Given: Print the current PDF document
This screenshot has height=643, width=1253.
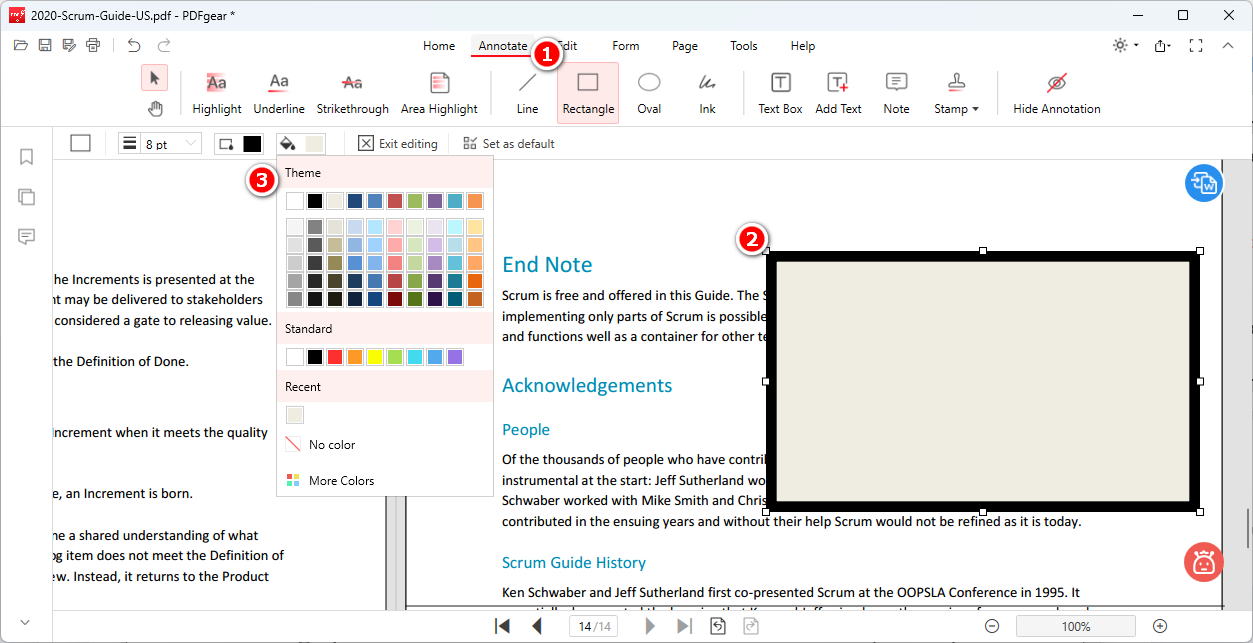Looking at the screenshot, I should coord(93,45).
